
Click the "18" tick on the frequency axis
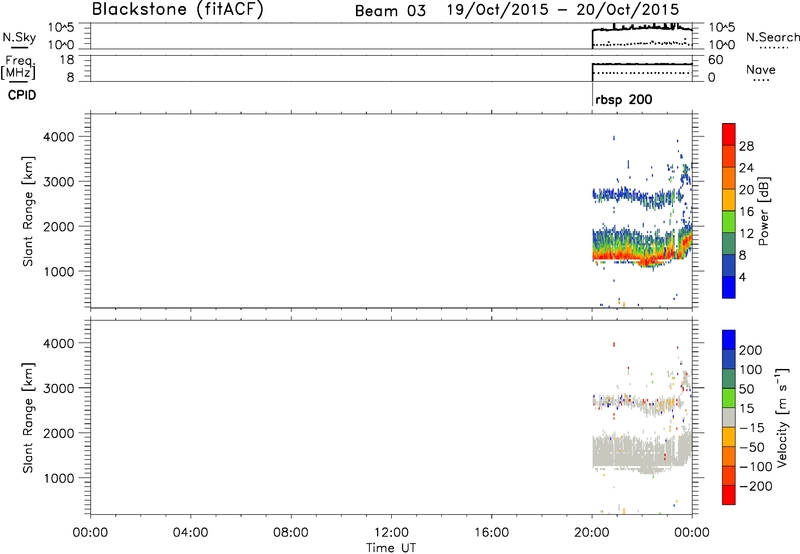pyautogui.click(x=67, y=60)
